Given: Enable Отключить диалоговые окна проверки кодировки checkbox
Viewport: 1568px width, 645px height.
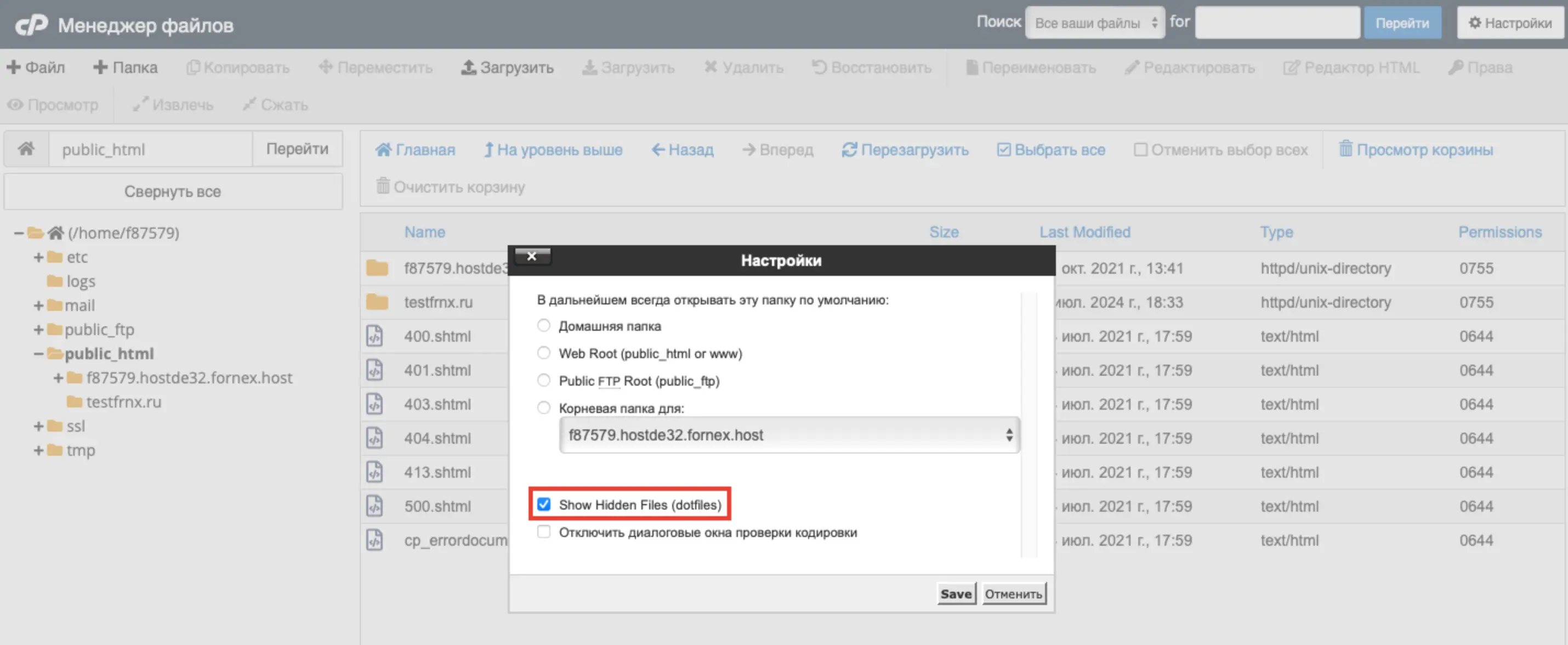Looking at the screenshot, I should tap(543, 531).
